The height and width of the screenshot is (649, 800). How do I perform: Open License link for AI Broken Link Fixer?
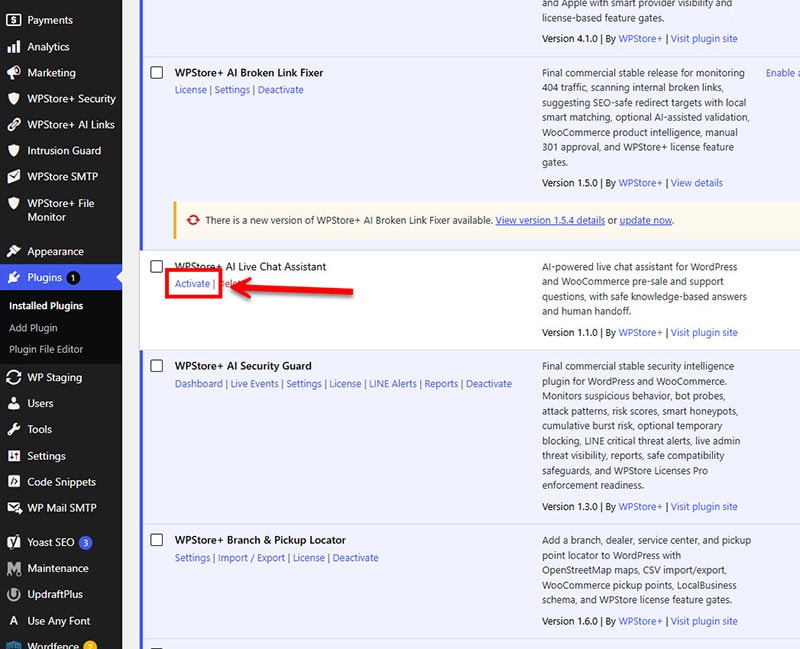click(191, 90)
